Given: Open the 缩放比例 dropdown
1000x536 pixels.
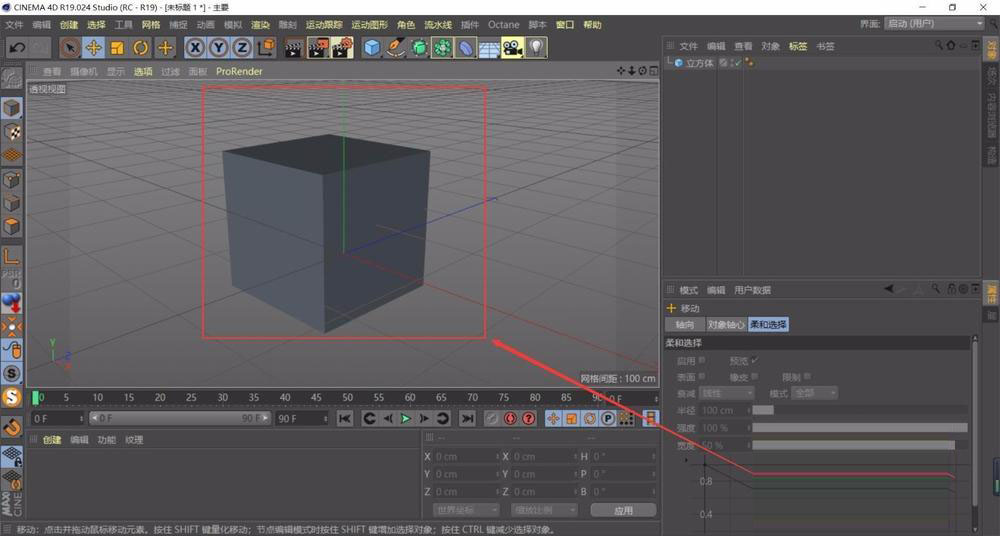Looking at the screenshot, I should (544, 510).
